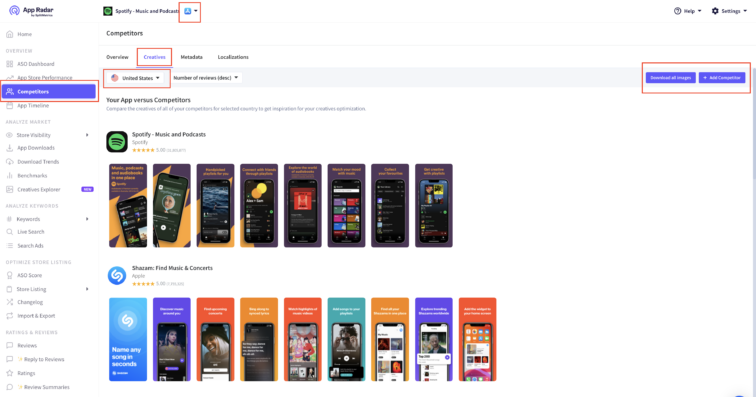
Task: Click Add Competitor button
Action: [x=722, y=78]
